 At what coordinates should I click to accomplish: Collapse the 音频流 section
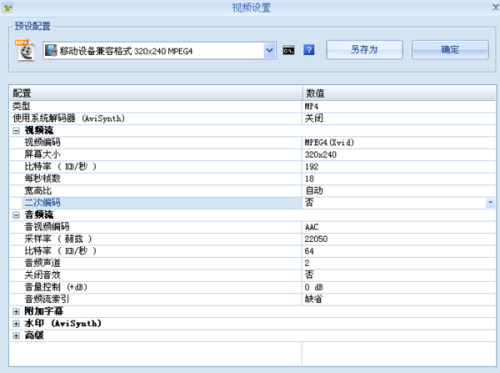[16, 215]
